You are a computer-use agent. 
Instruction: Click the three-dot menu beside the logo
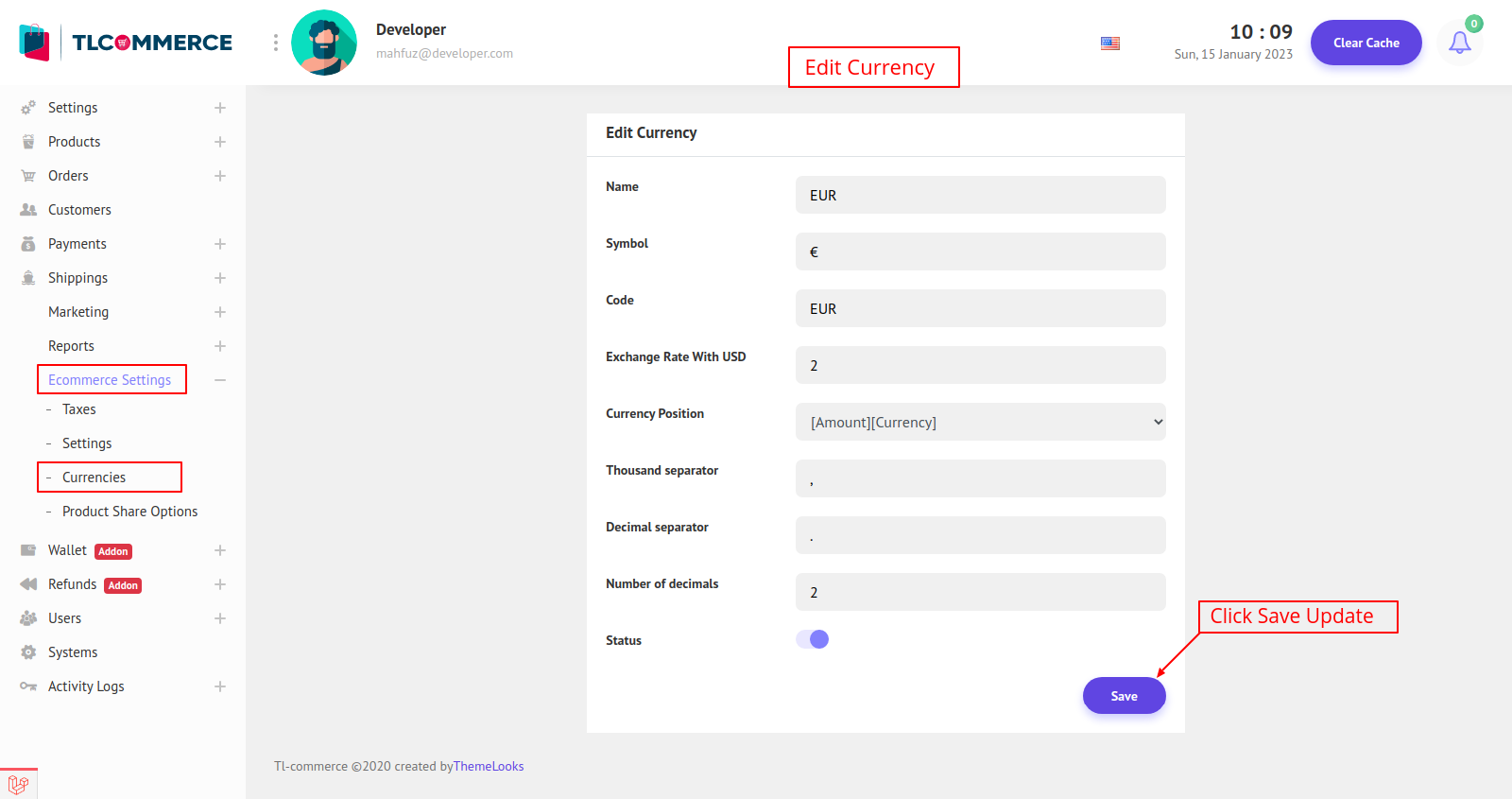point(275,43)
